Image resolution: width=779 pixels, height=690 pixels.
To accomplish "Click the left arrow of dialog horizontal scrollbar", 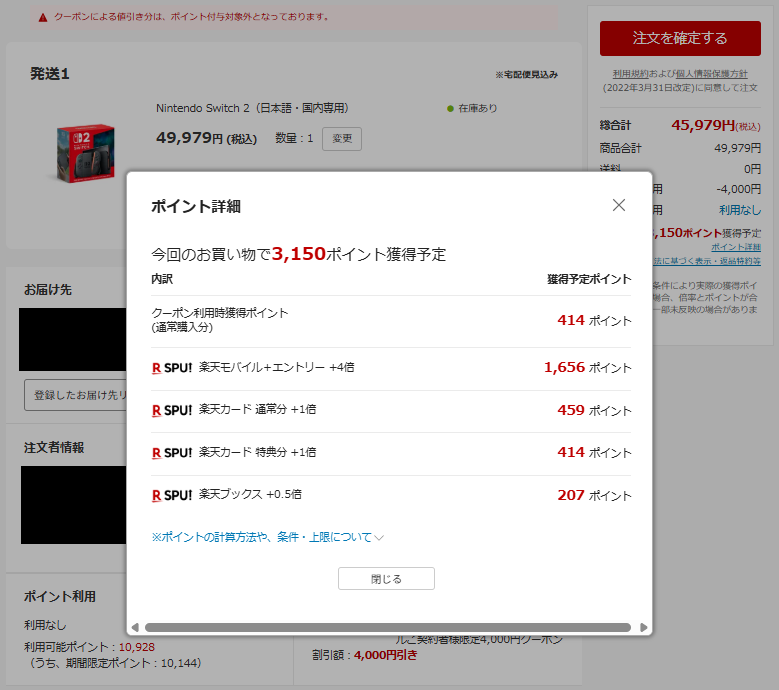I will coord(135,627).
